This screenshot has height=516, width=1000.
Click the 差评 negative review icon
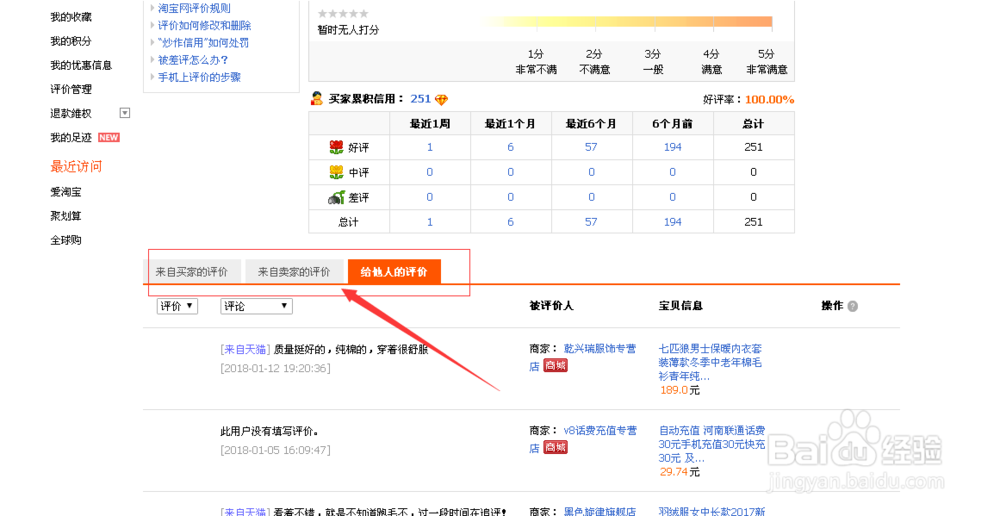(x=336, y=198)
